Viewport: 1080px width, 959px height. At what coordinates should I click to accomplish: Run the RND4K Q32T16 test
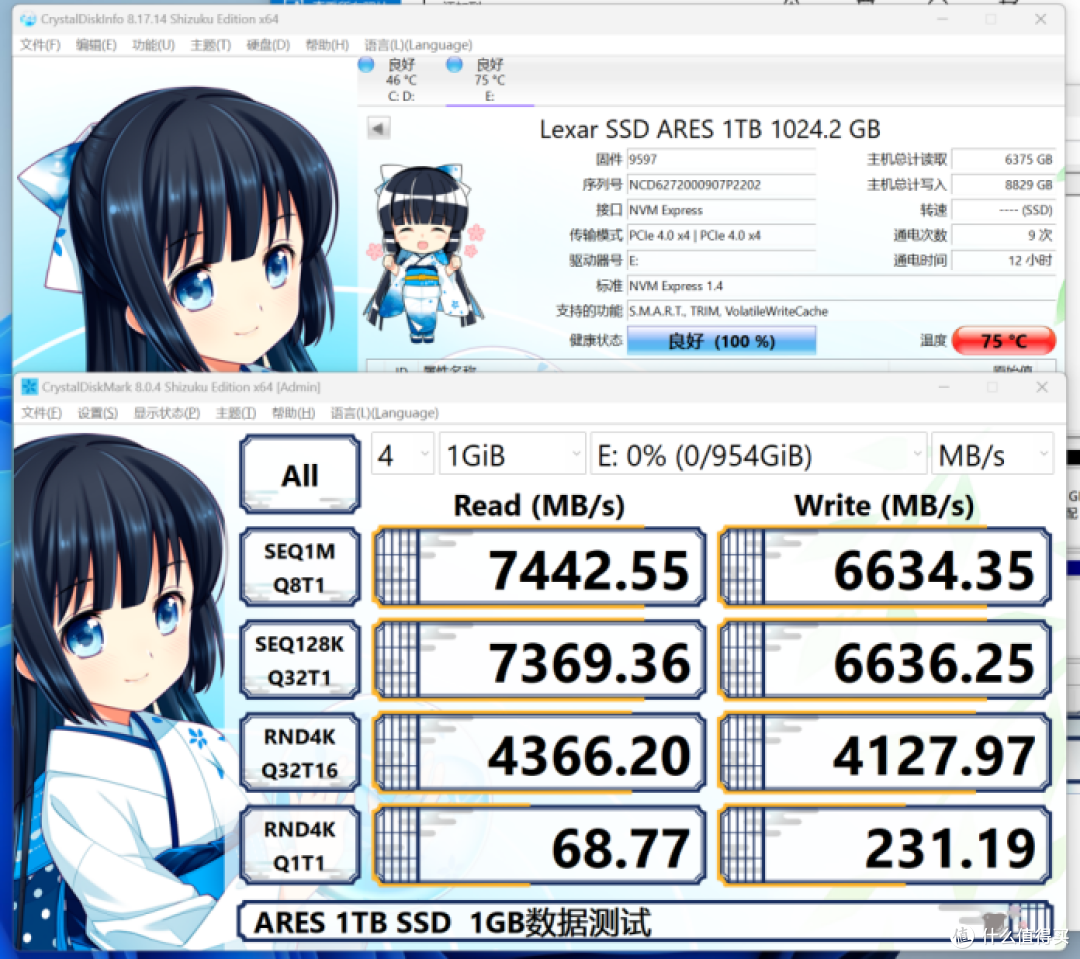(300, 752)
